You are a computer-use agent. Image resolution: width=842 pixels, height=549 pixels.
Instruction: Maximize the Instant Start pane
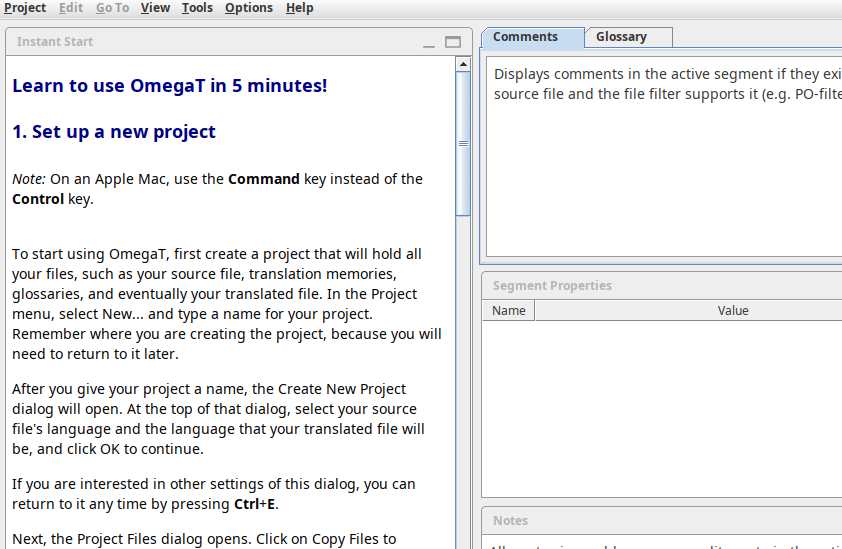tap(453, 42)
